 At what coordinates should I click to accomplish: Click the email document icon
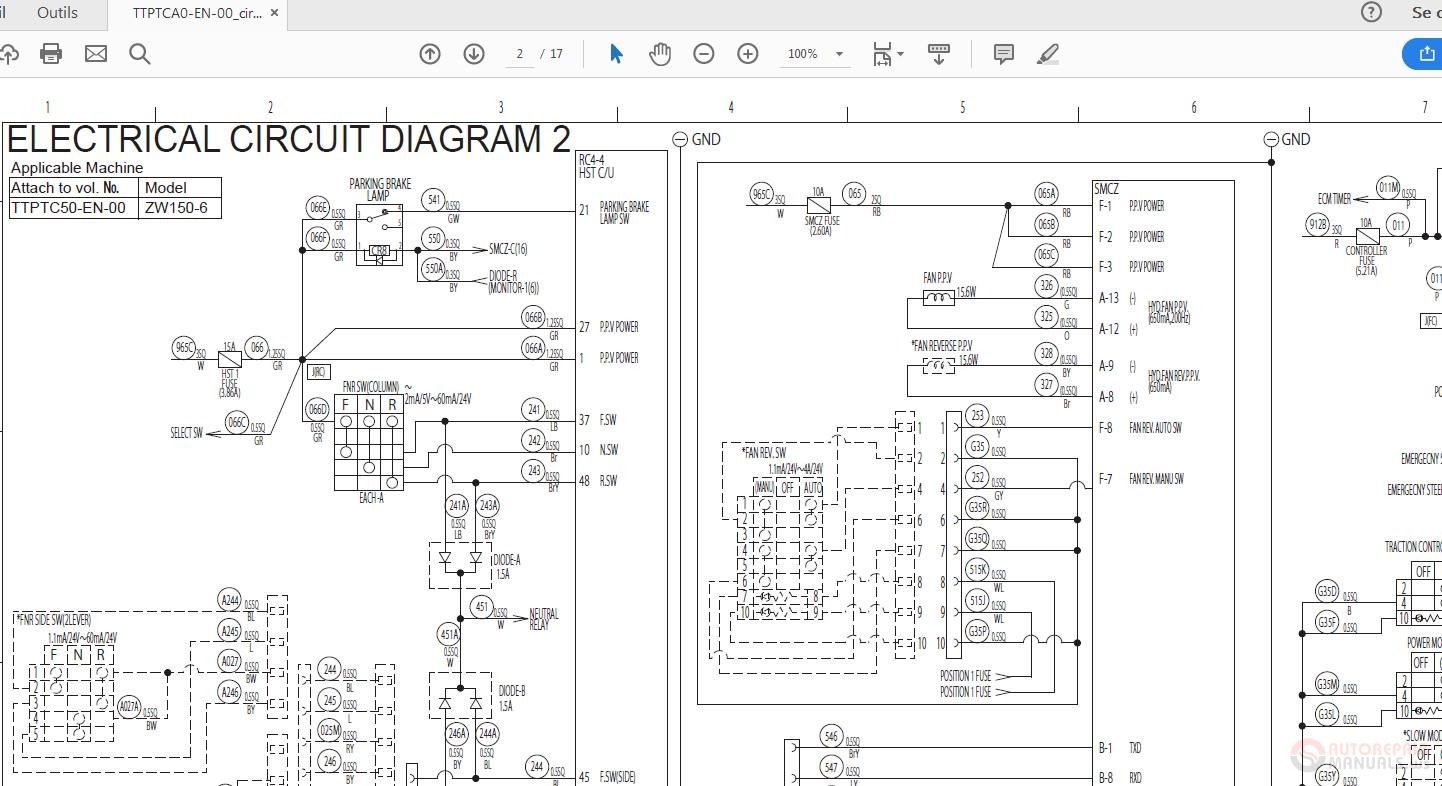tap(96, 54)
